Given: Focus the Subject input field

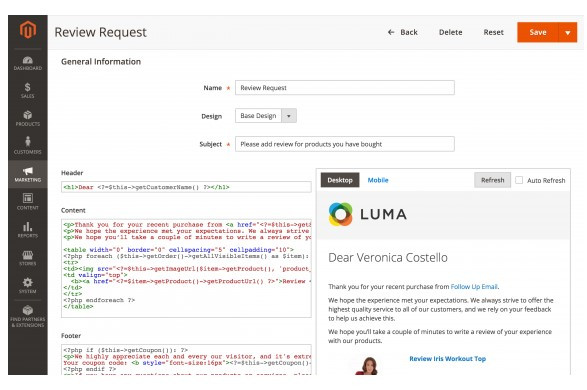Looking at the screenshot, I should [345, 144].
